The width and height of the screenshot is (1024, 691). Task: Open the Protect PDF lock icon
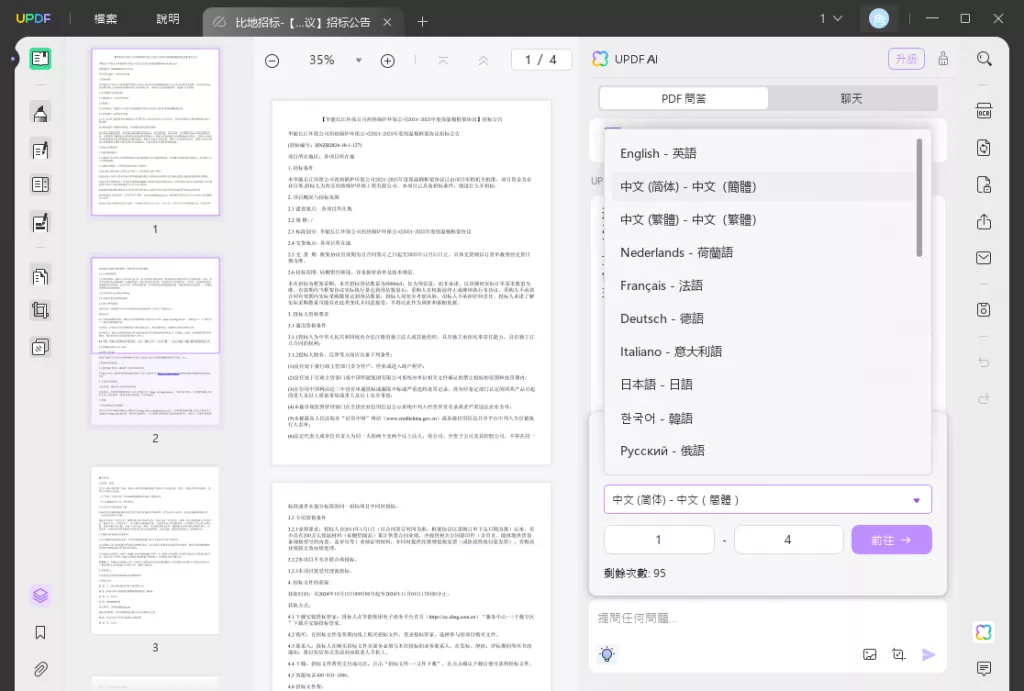[x=984, y=185]
